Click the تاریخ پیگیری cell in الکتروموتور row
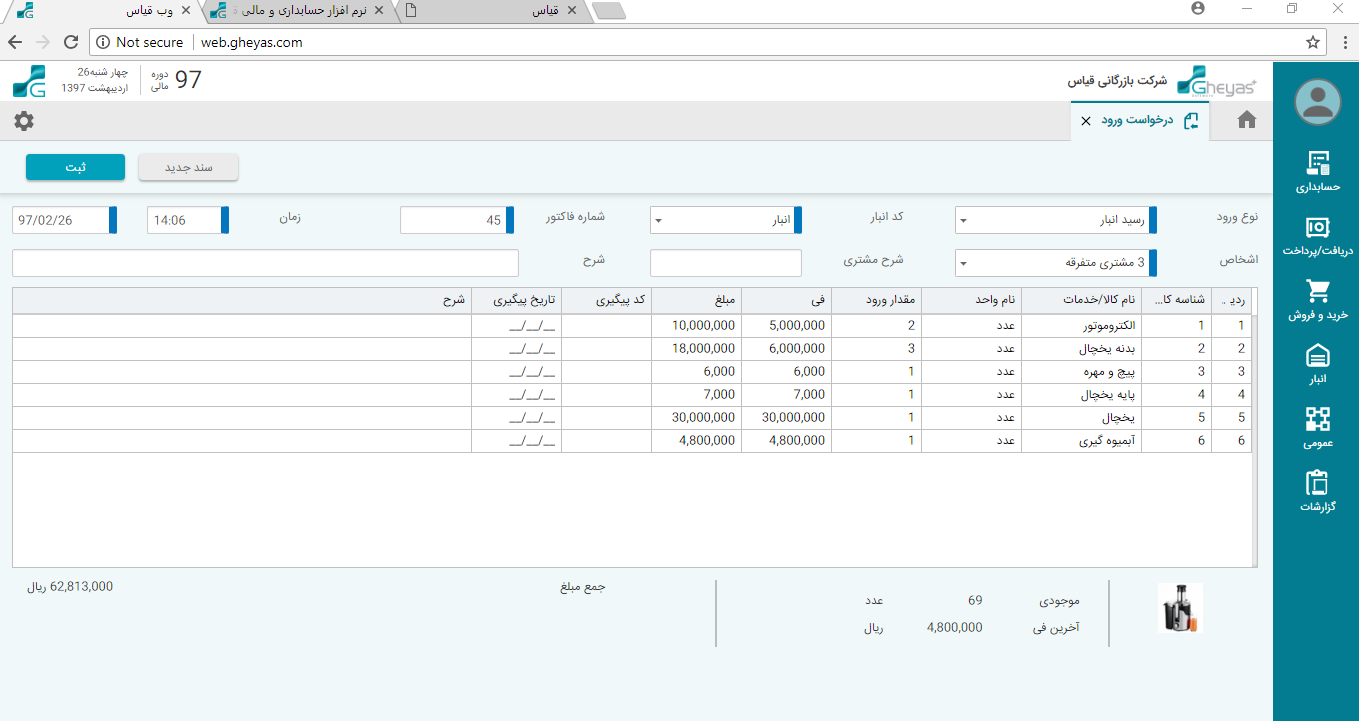Image resolution: width=1359 pixels, height=721 pixels. coord(516,326)
